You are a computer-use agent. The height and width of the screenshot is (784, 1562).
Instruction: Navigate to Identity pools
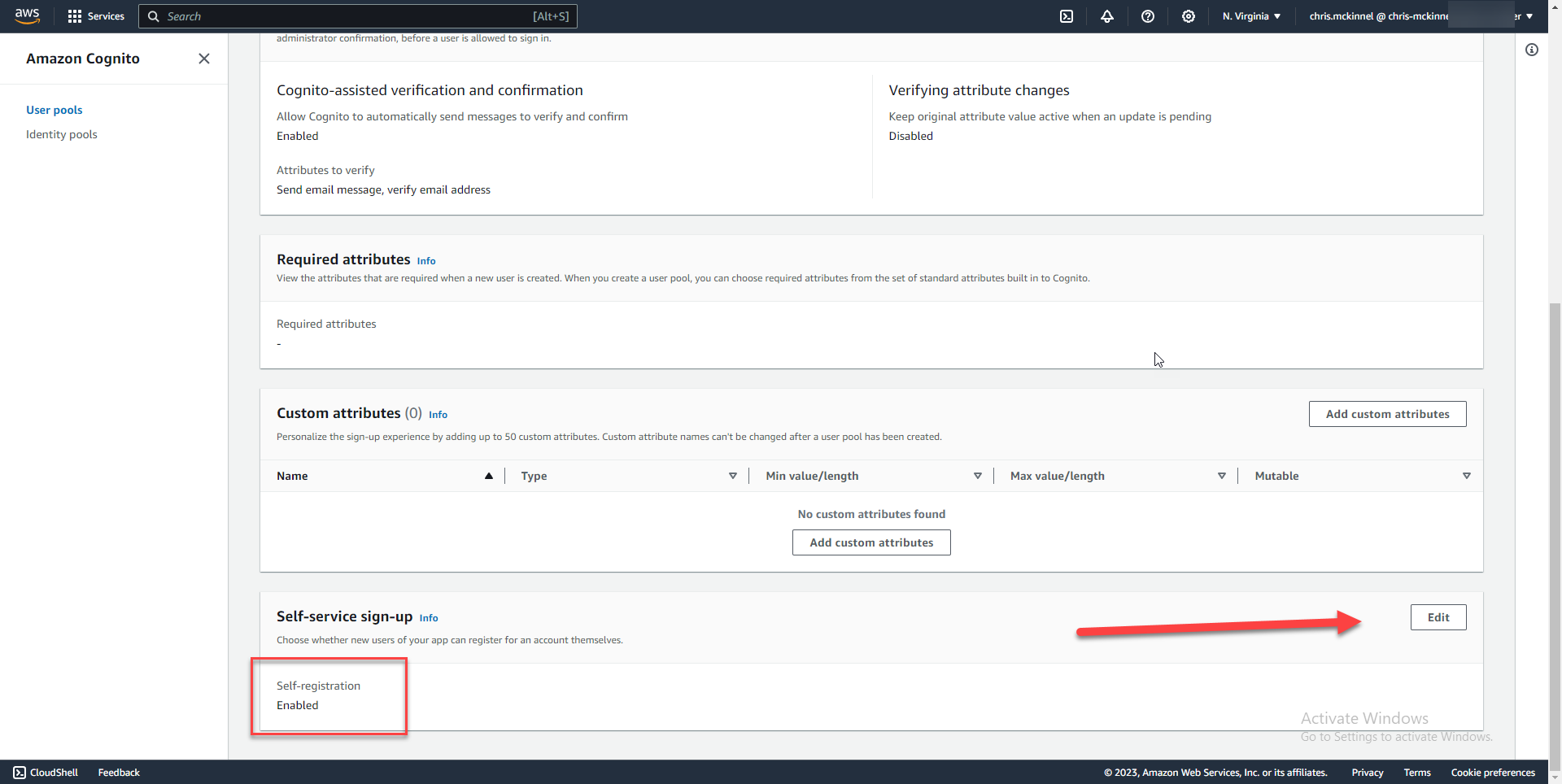(x=61, y=134)
